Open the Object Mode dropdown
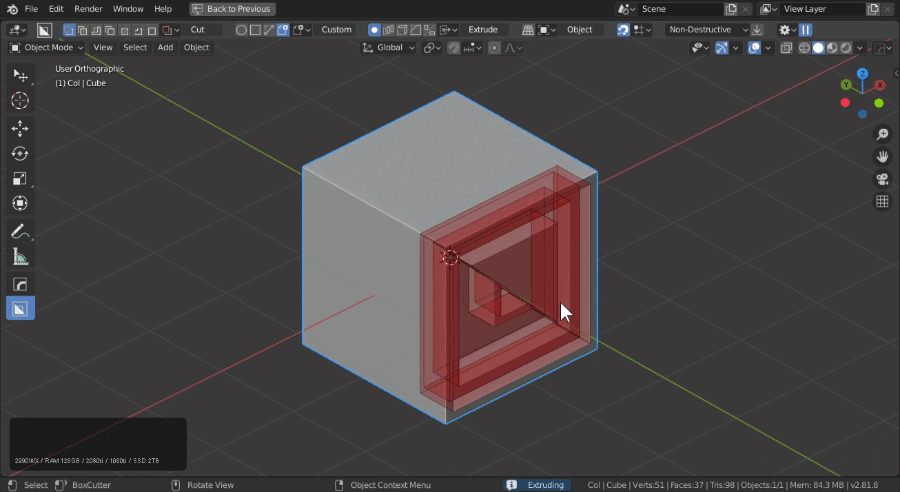The image size is (900, 492). (x=46, y=48)
